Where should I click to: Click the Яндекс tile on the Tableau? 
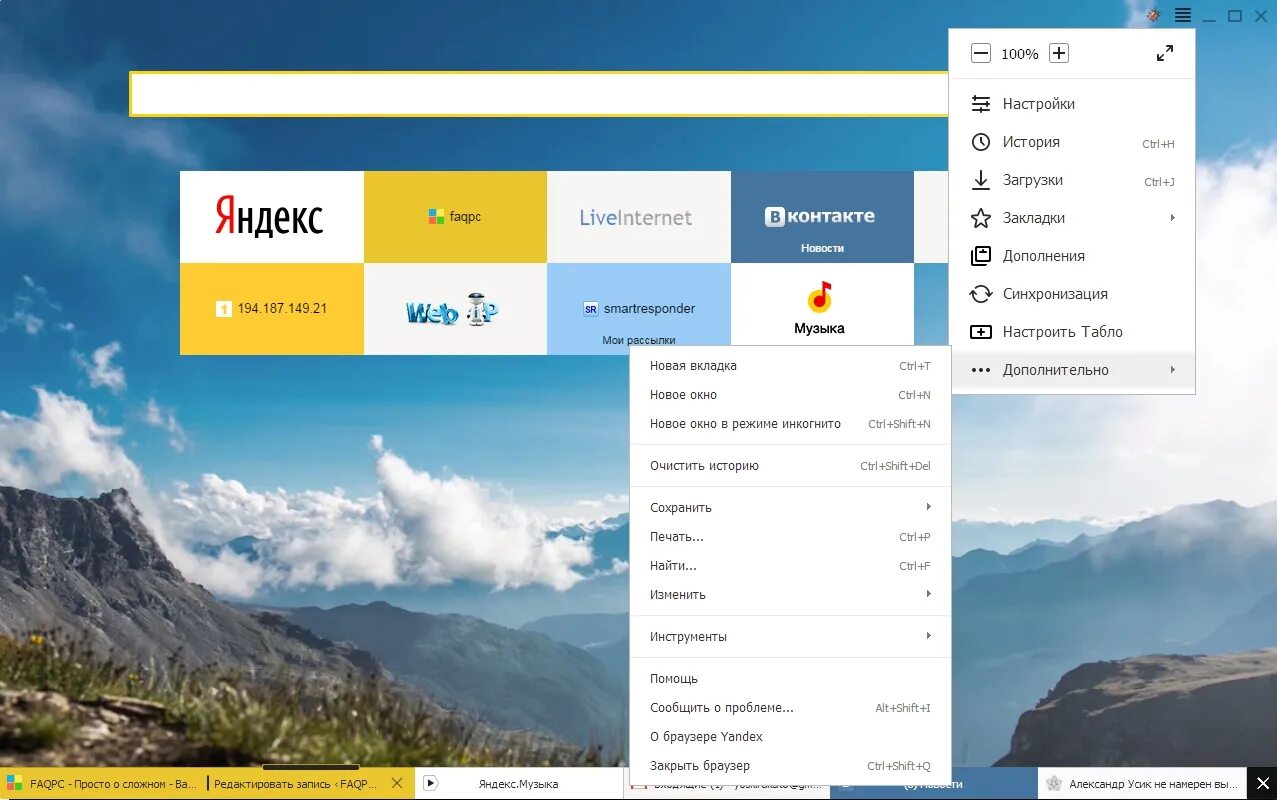[x=271, y=217]
